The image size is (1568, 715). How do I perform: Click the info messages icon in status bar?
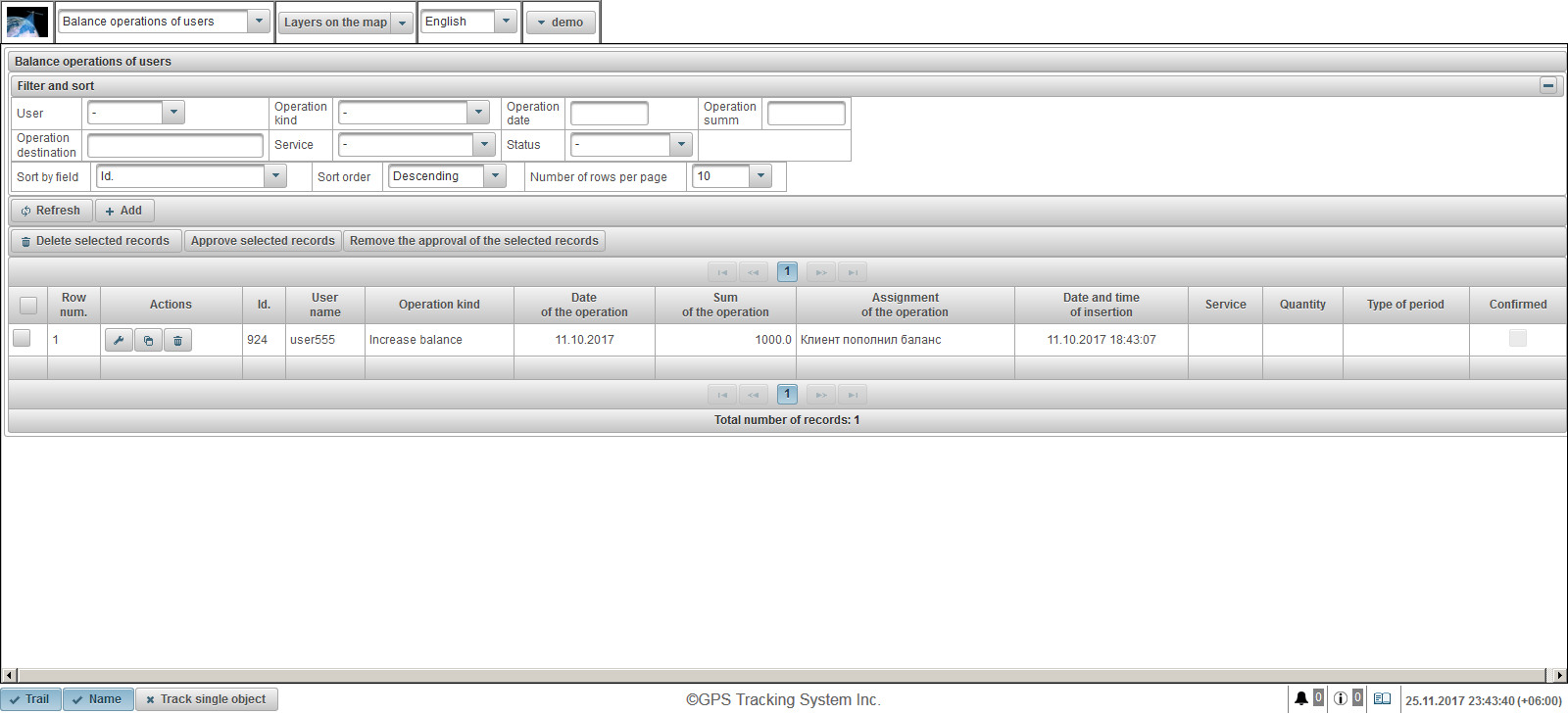point(1340,698)
